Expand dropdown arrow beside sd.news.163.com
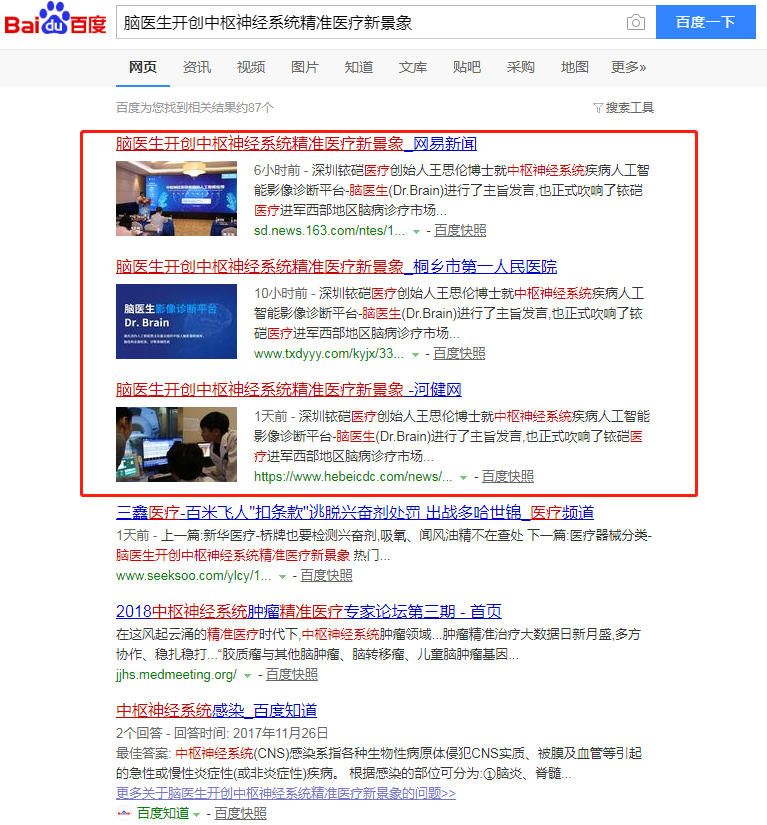 [x=416, y=232]
